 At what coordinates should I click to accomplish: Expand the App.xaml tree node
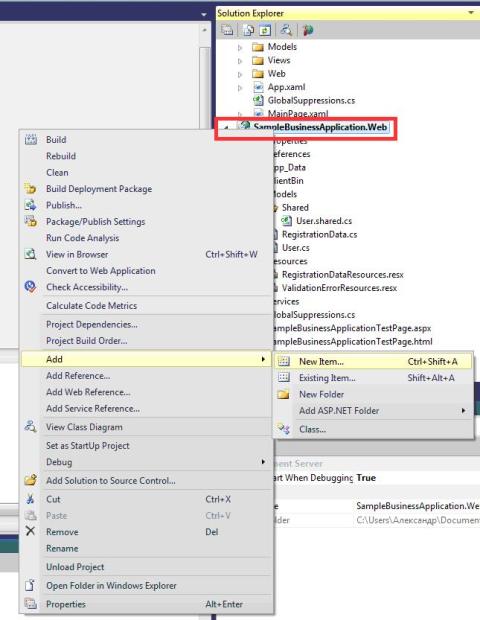coord(240,87)
